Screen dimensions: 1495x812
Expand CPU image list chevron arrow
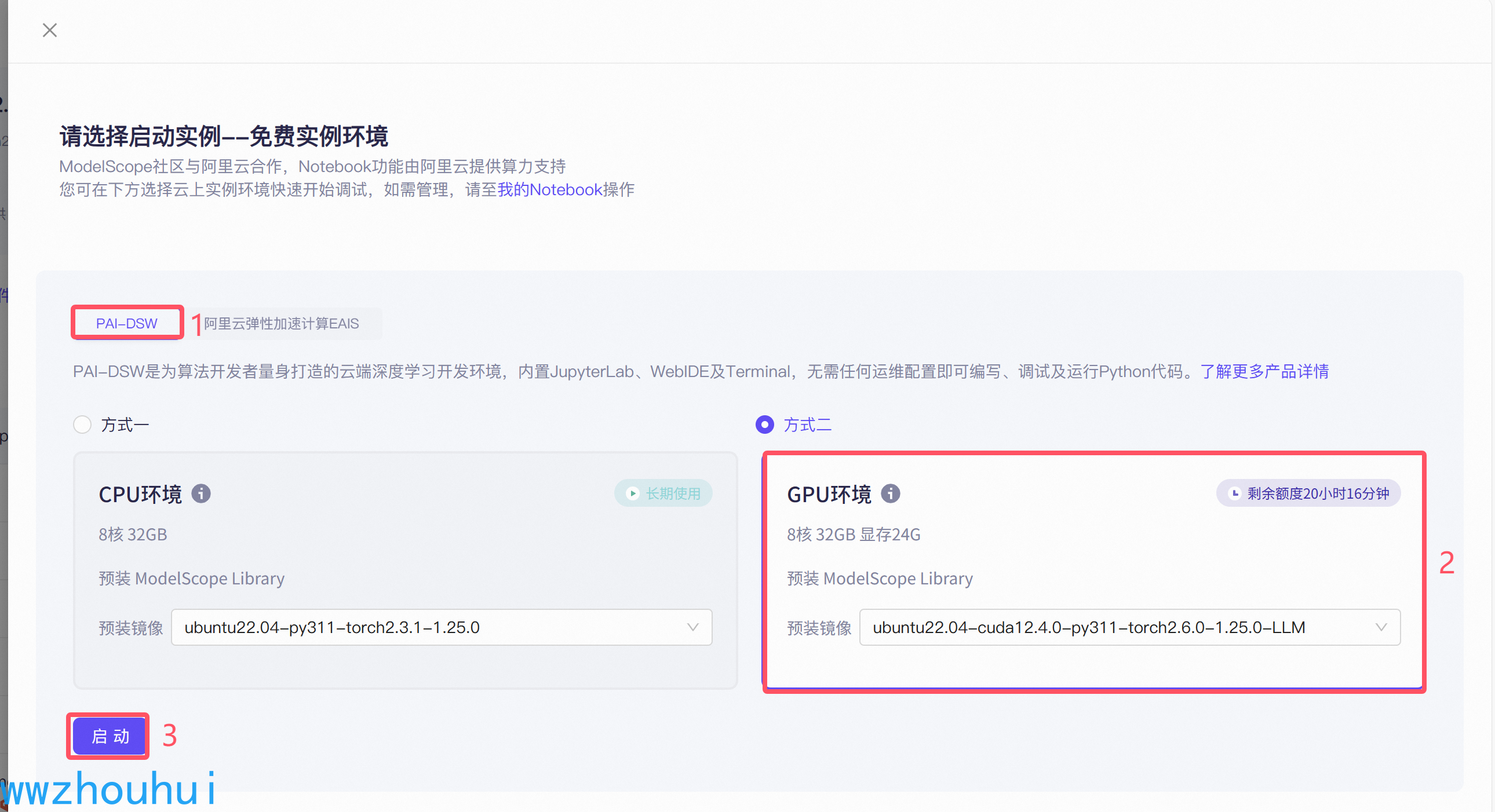click(x=692, y=627)
